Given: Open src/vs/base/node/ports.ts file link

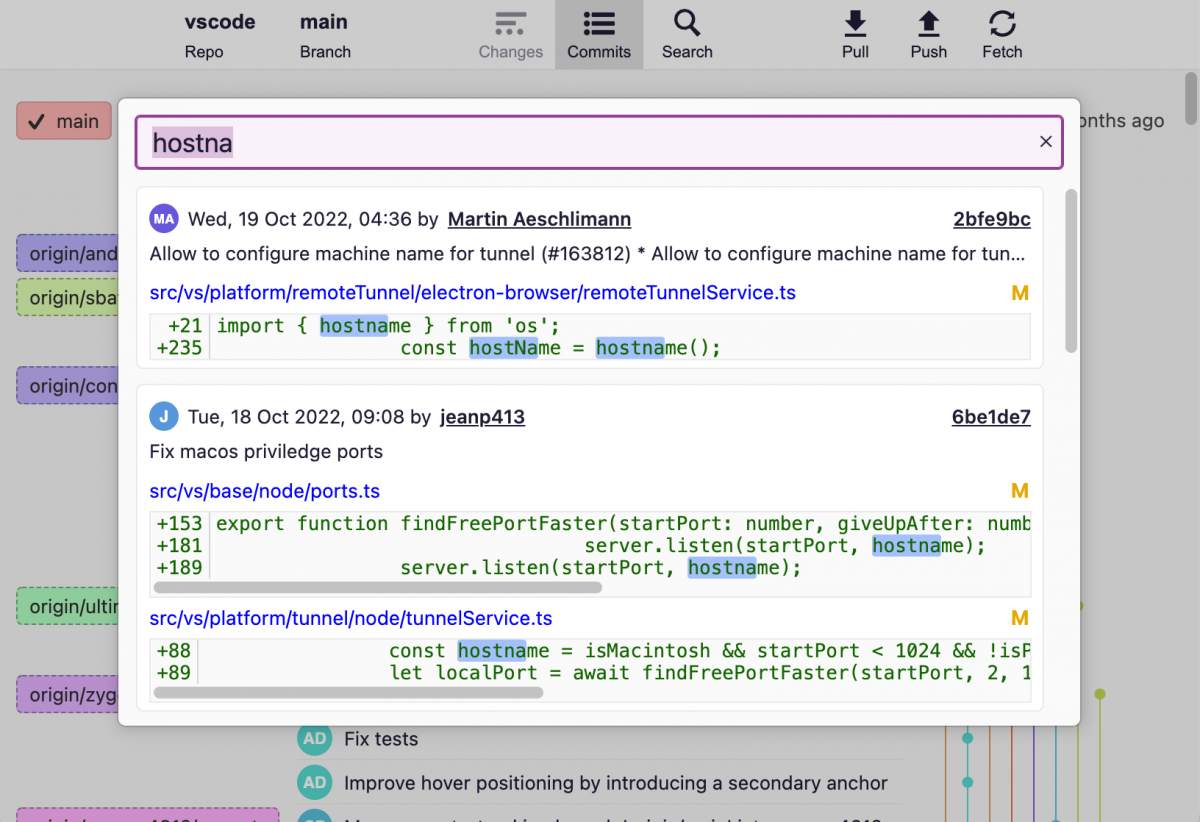Looking at the screenshot, I should pyautogui.click(x=265, y=491).
